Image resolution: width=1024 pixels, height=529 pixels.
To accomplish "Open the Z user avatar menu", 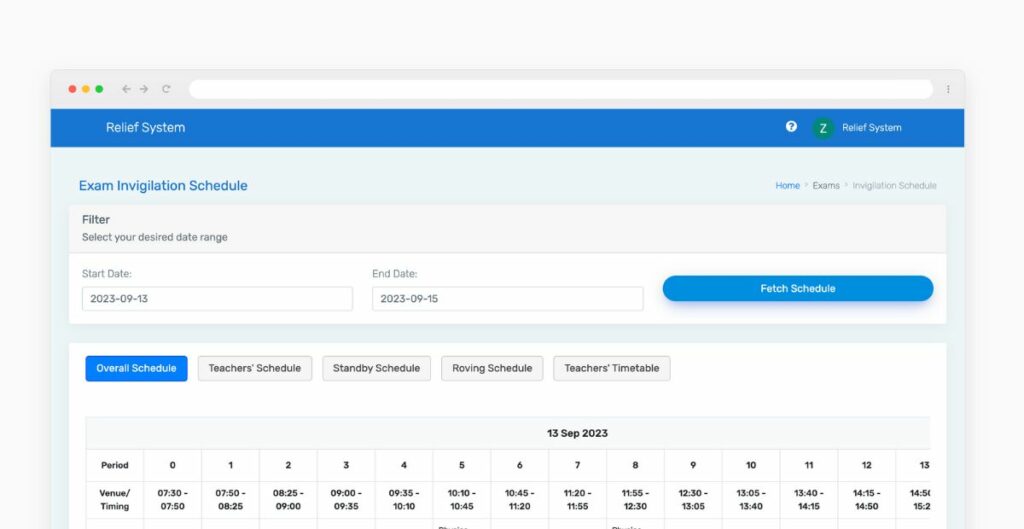I will [x=823, y=128].
